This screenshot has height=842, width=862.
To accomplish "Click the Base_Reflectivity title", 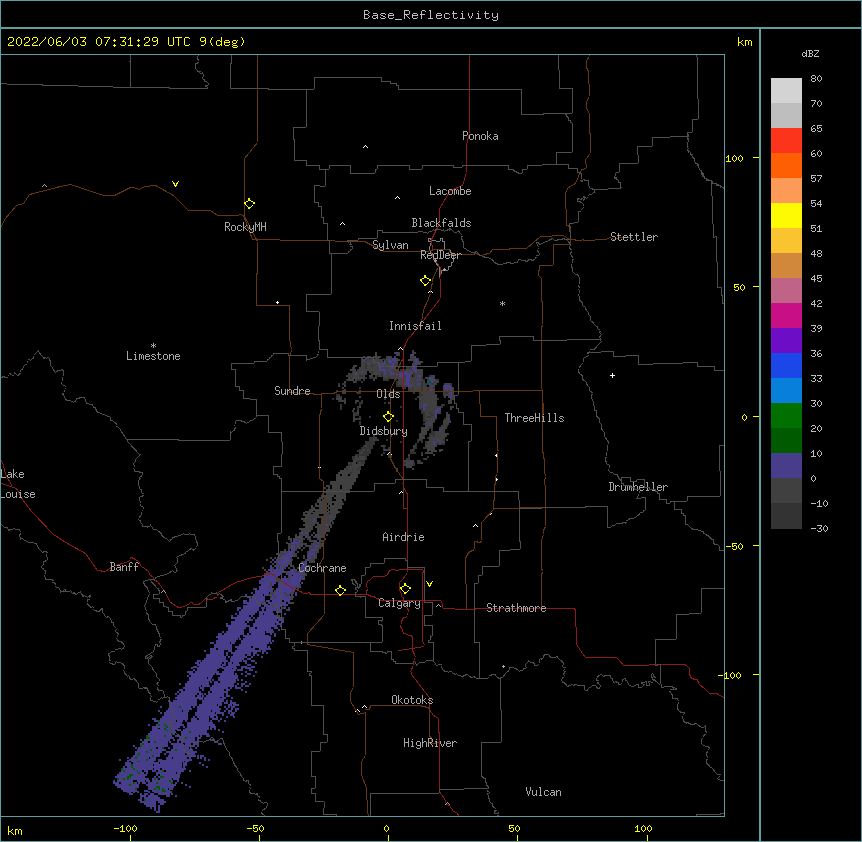I will (431, 15).
